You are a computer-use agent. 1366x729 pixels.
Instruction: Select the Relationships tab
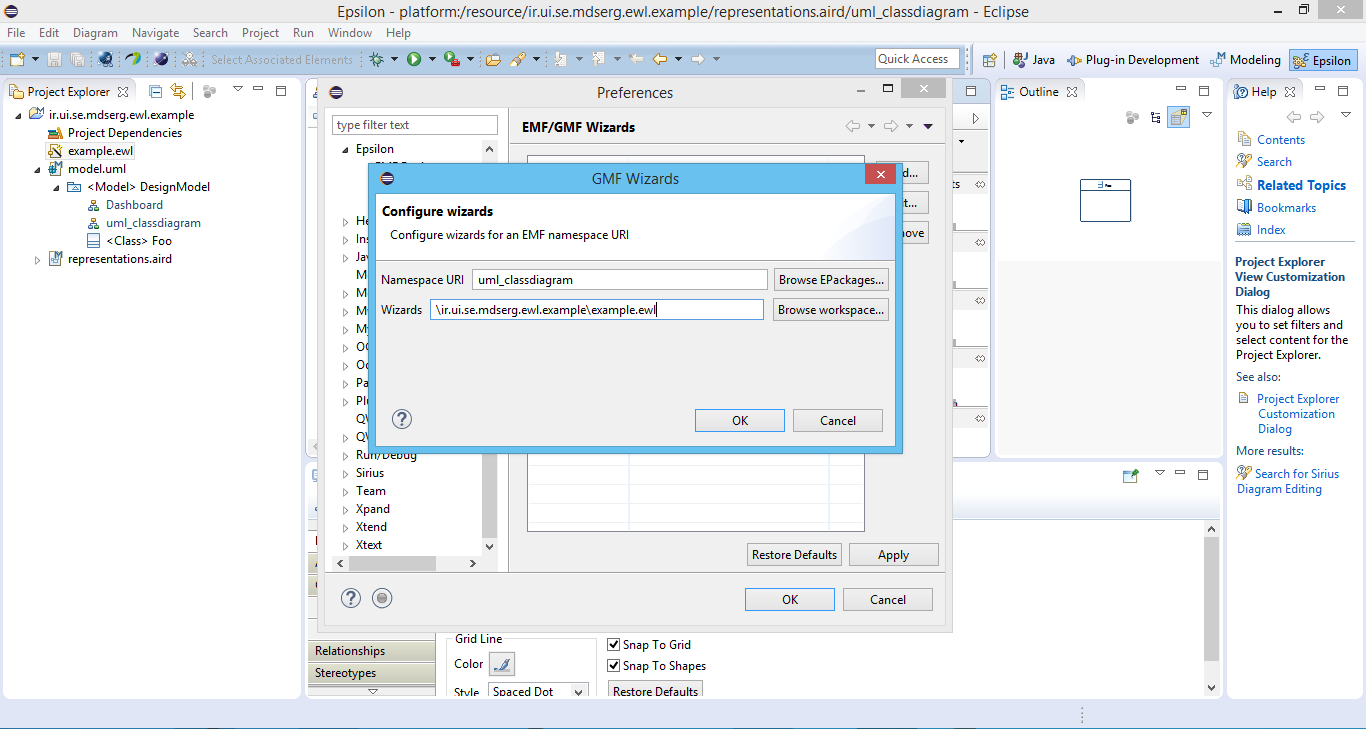click(350, 651)
